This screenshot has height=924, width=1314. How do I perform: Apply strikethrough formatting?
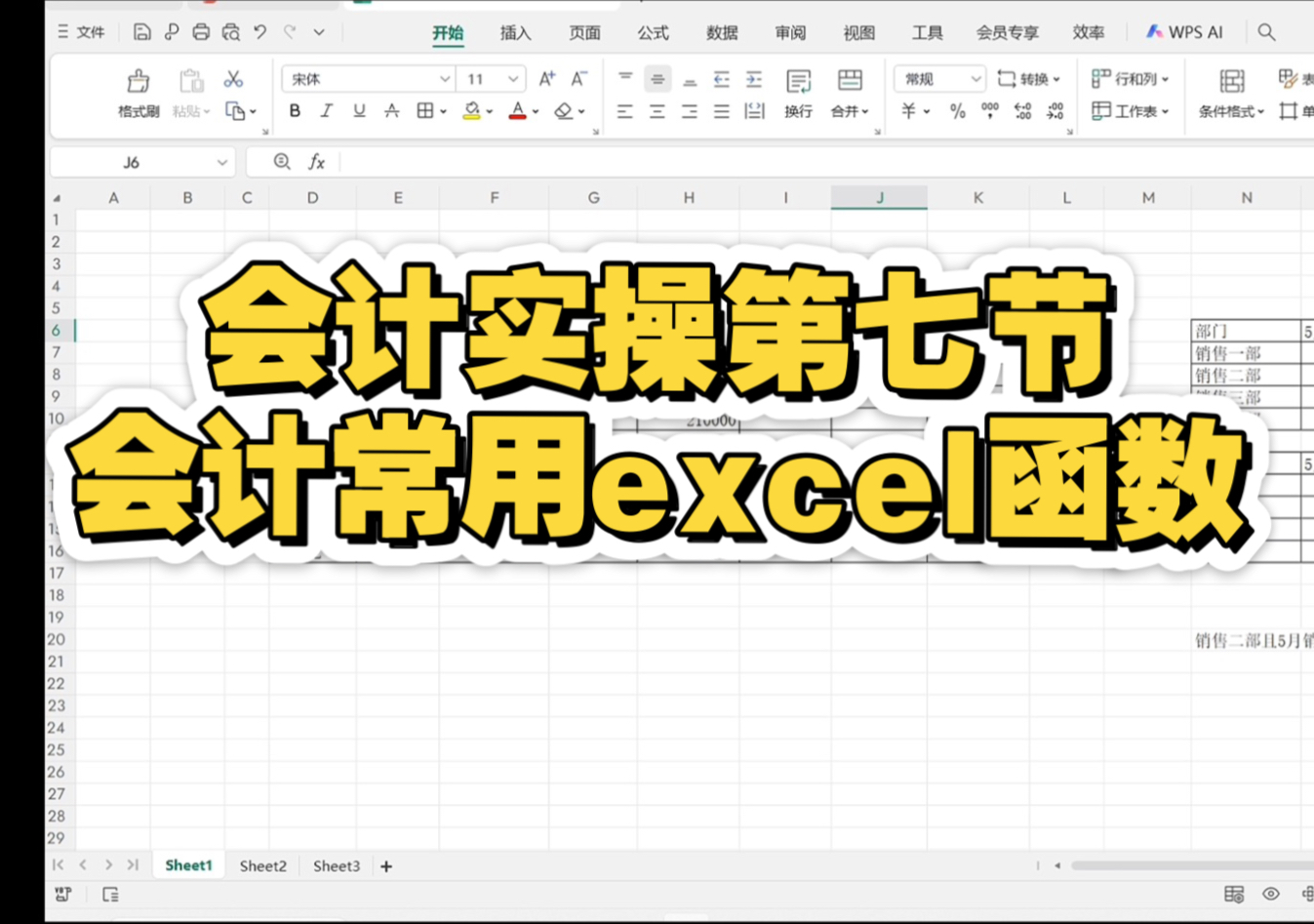pyautogui.click(x=391, y=111)
